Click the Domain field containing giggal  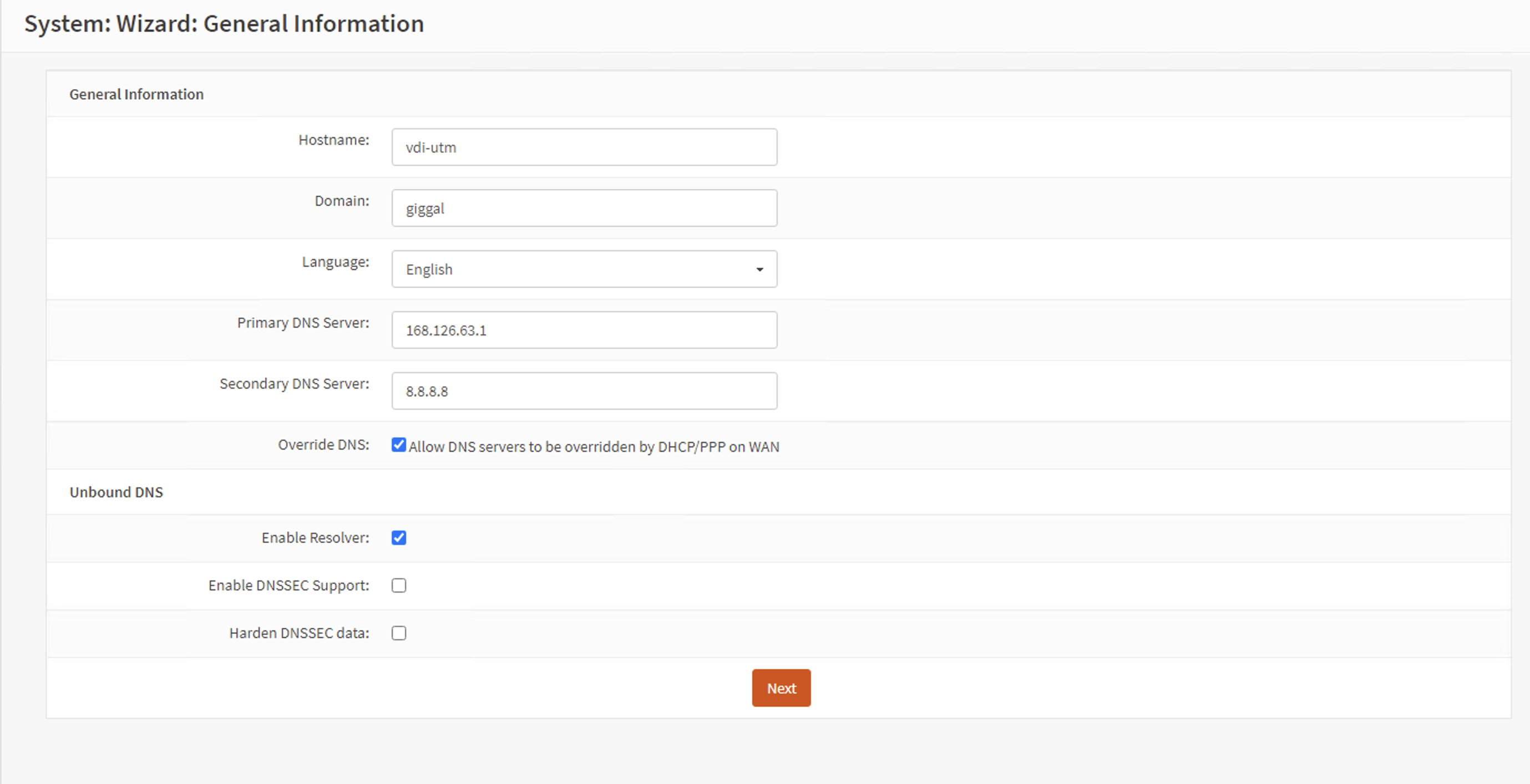pos(584,208)
